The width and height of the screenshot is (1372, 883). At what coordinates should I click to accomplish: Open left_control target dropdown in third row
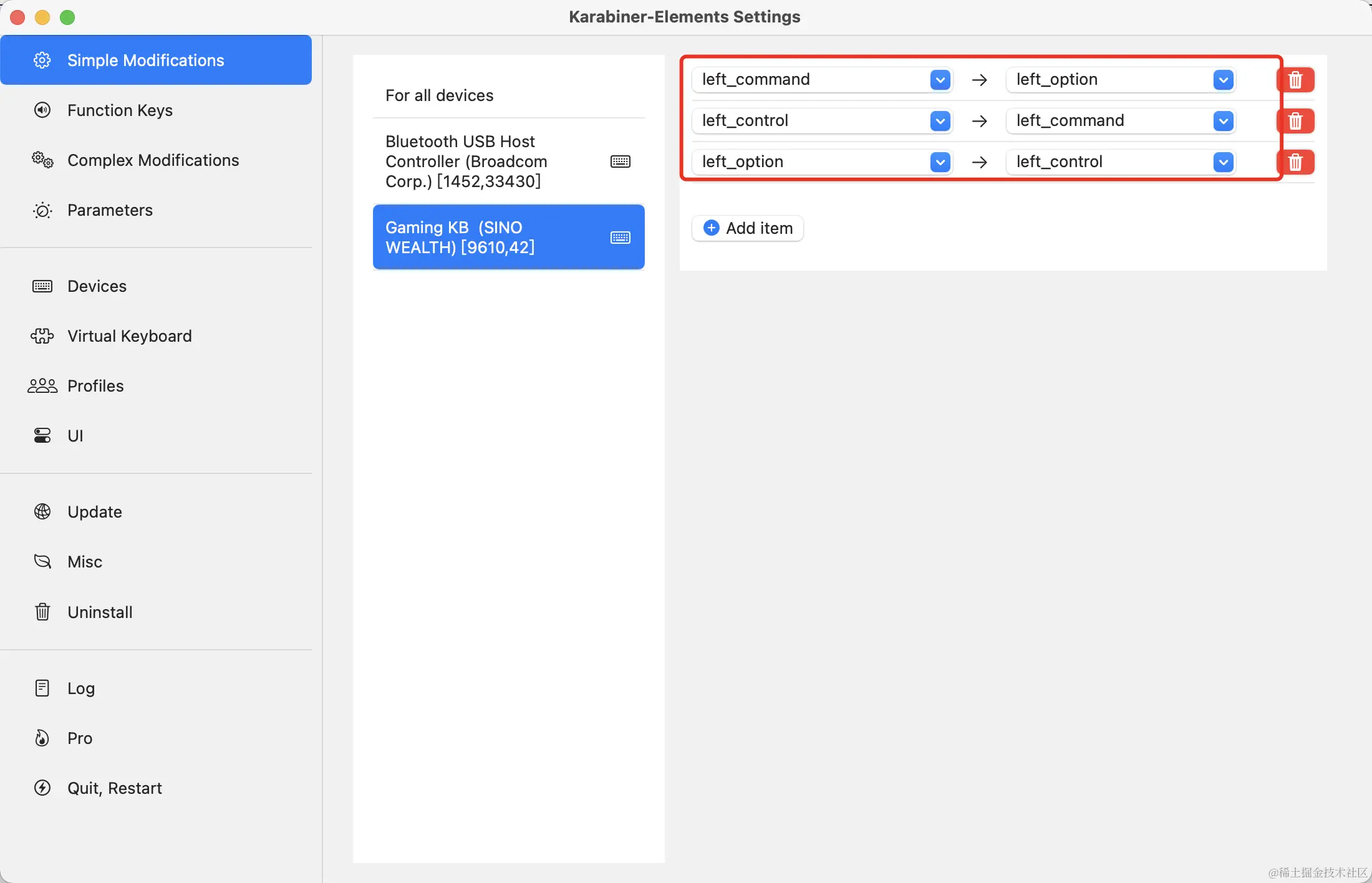coord(1121,162)
